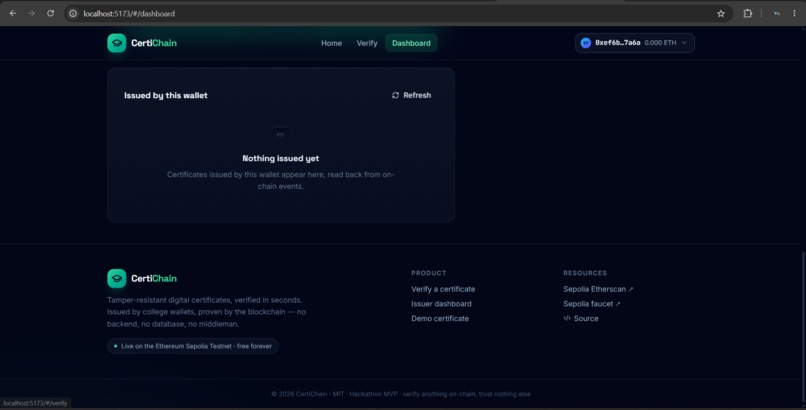Open the Source link in Resources
806x410 pixels.
click(581, 319)
